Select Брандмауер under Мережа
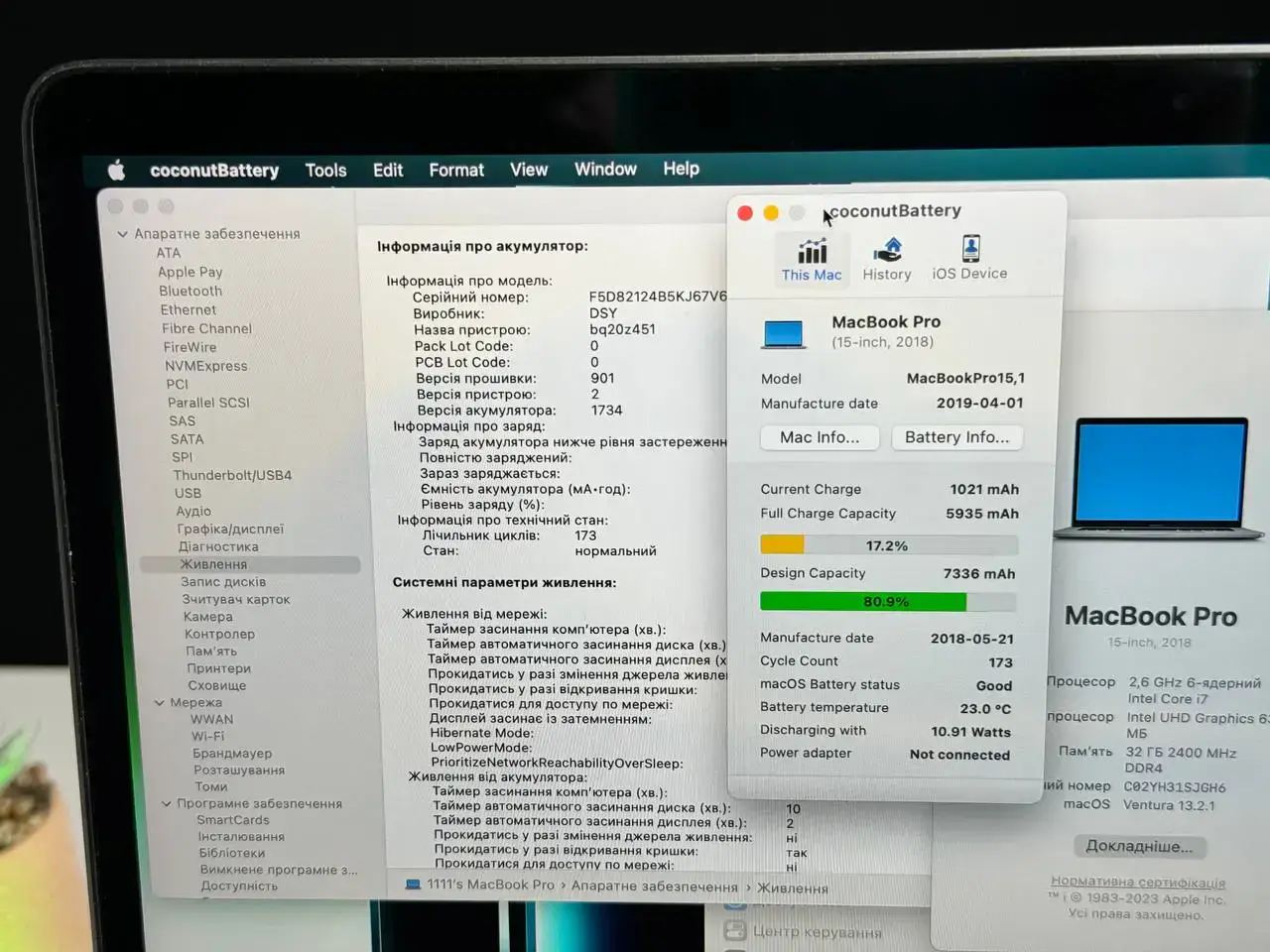Screen dimensions: 1270x952 tap(232, 754)
